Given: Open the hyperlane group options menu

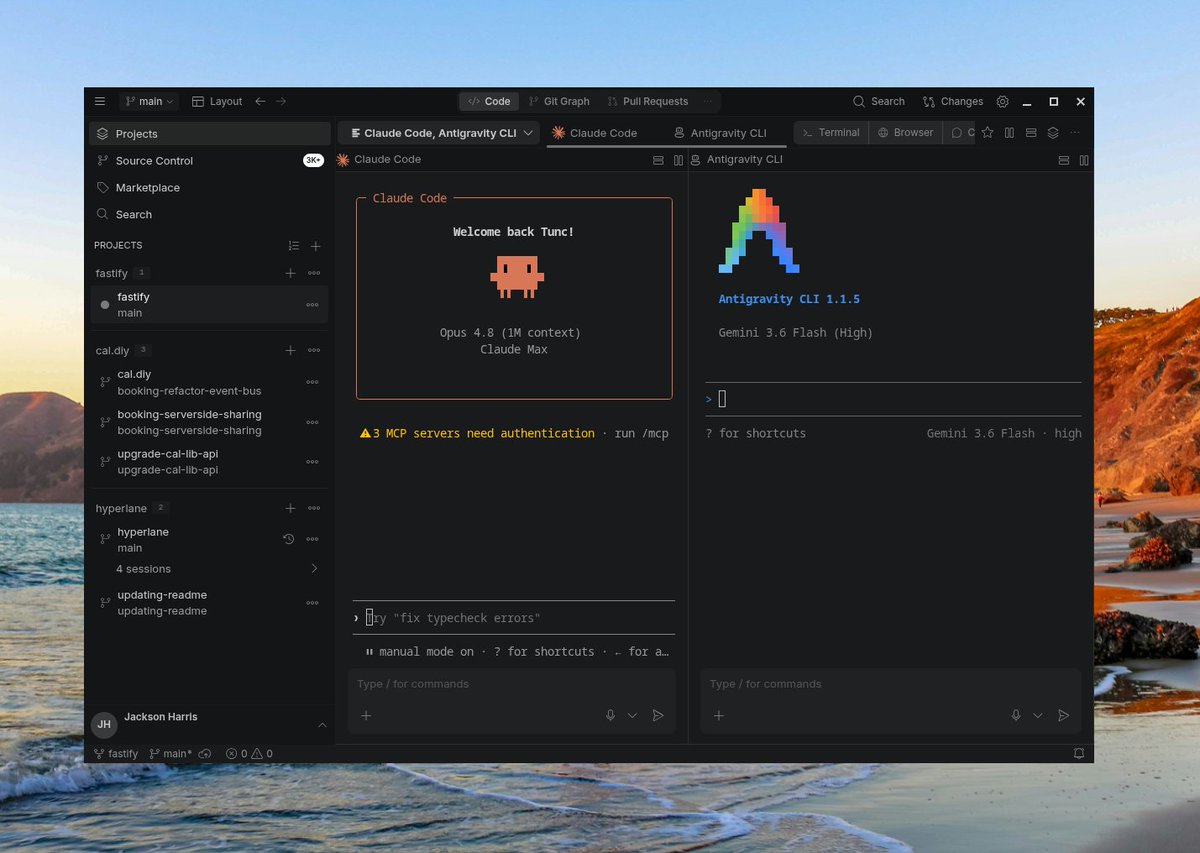Looking at the screenshot, I should 314,508.
